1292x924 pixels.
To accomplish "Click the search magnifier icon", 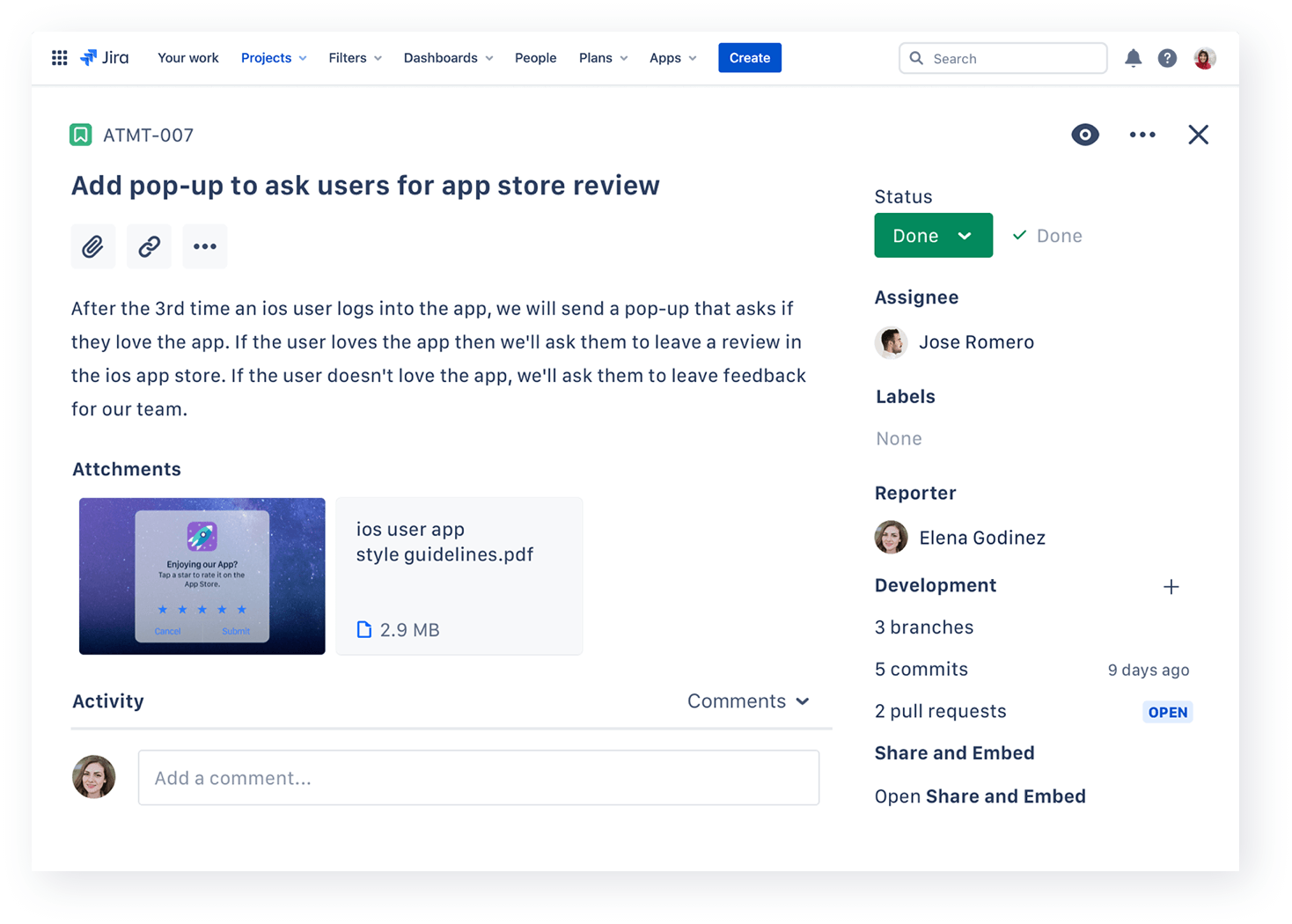I will tap(916, 58).
